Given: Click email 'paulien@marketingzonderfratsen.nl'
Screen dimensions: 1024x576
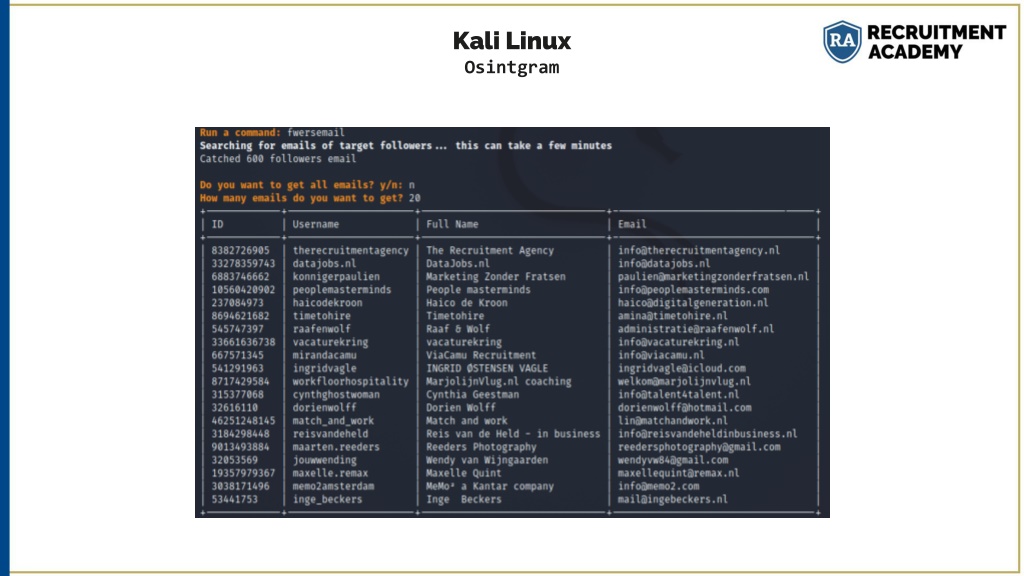Looking at the screenshot, I should [713, 276].
